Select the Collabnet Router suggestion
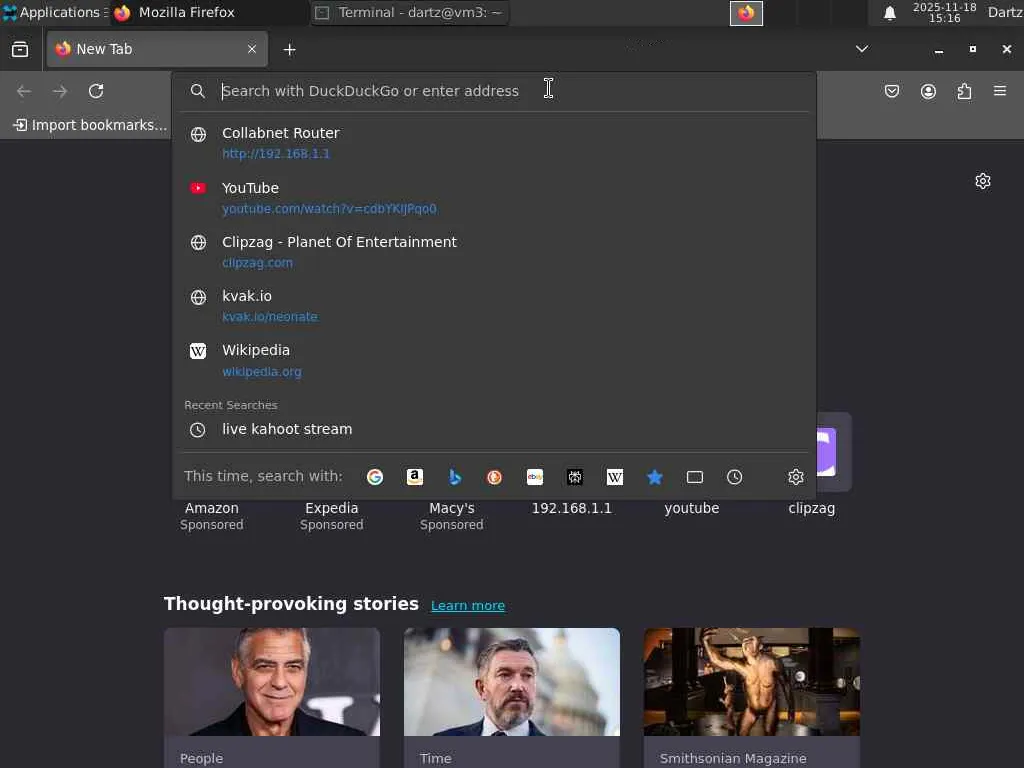 (494, 143)
